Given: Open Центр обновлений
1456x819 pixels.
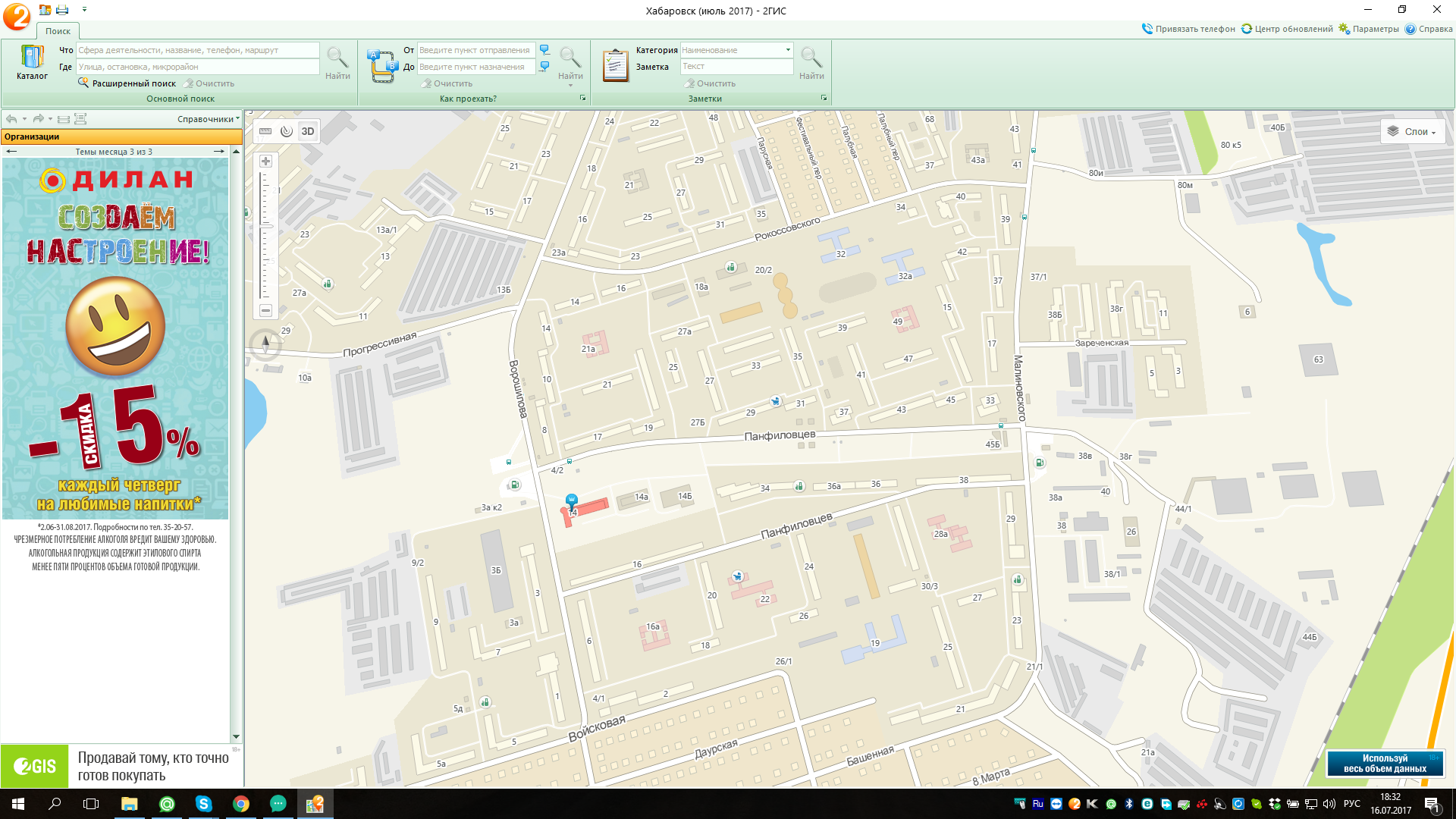Looking at the screenshot, I should pos(1287,29).
